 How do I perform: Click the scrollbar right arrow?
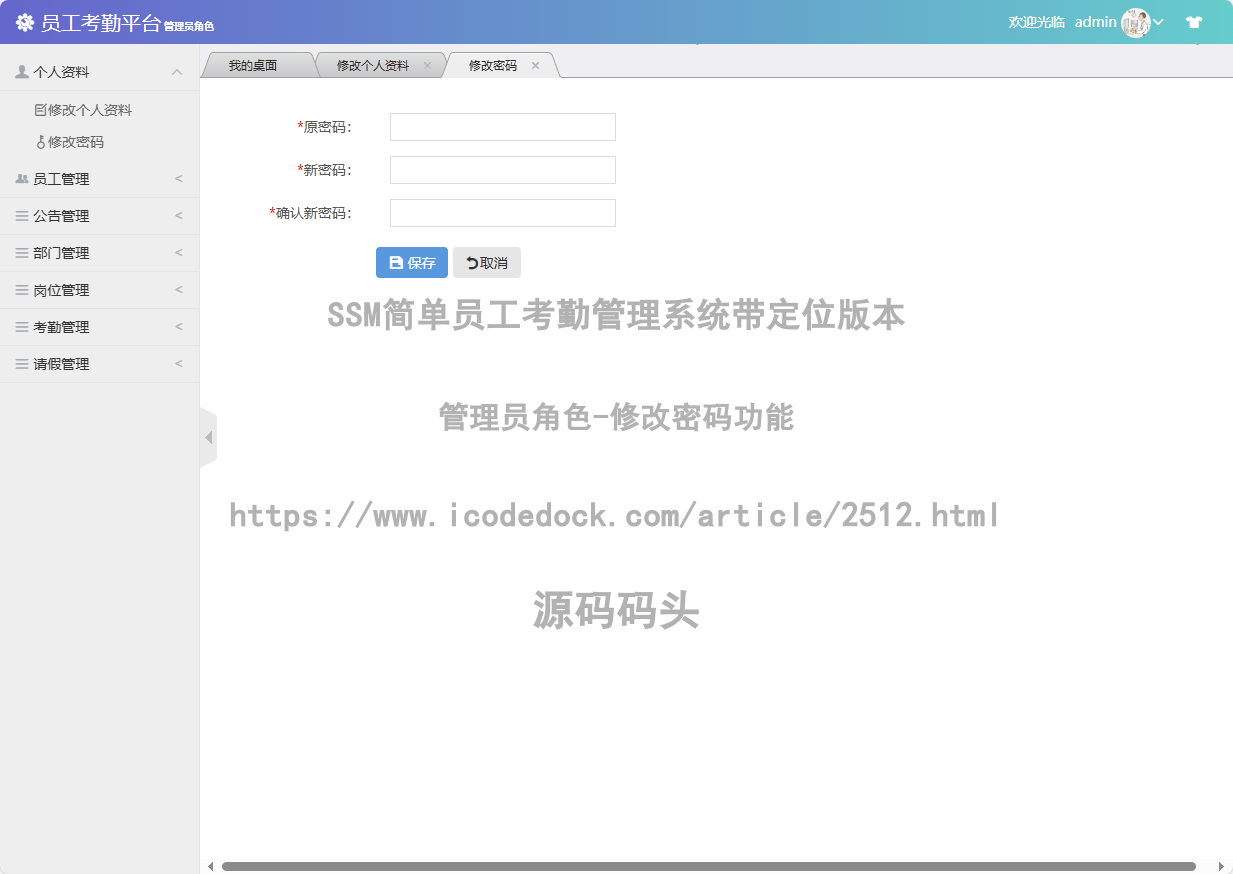click(1221, 866)
